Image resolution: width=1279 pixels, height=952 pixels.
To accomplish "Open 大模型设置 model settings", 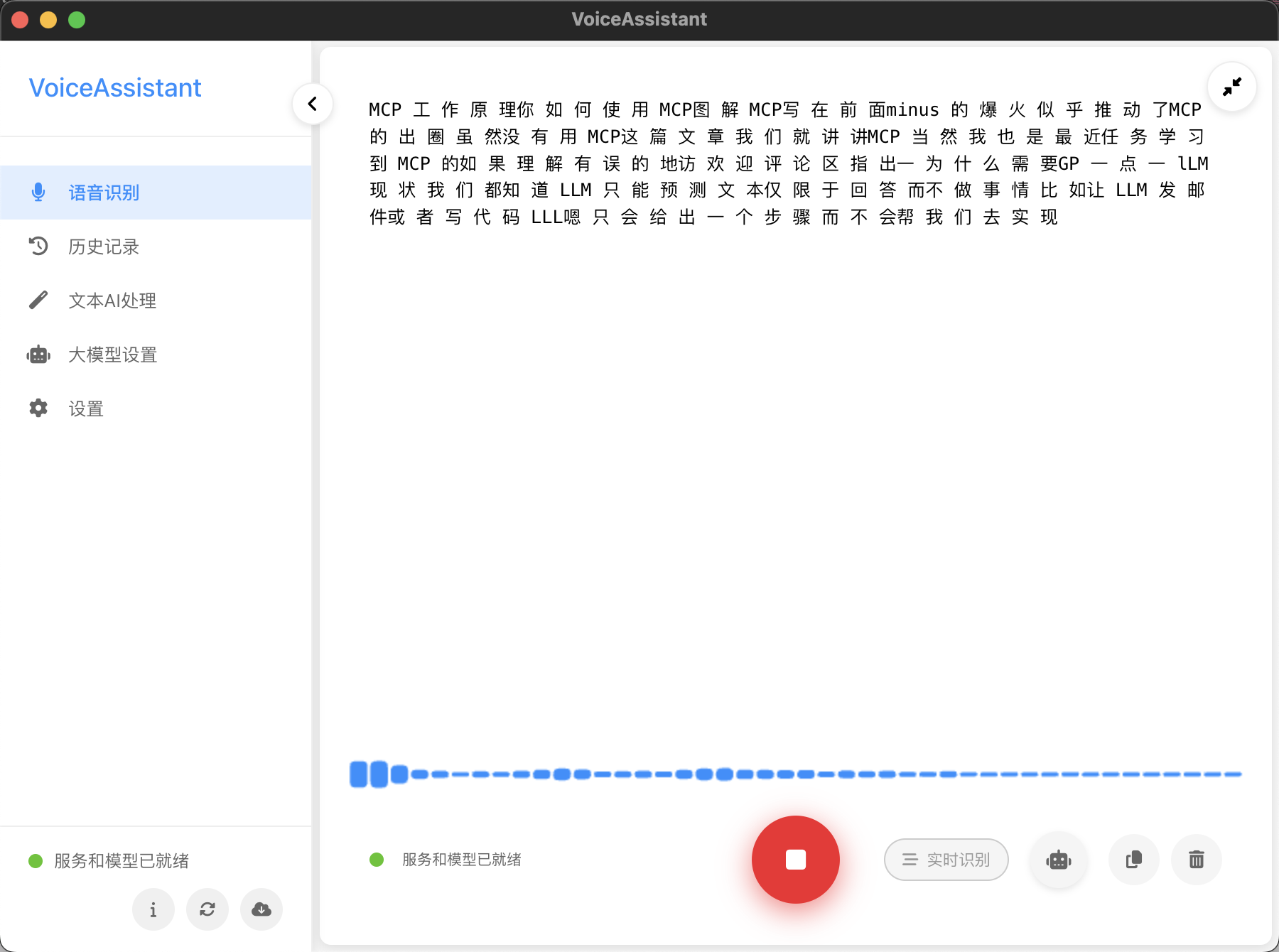I will click(x=112, y=355).
